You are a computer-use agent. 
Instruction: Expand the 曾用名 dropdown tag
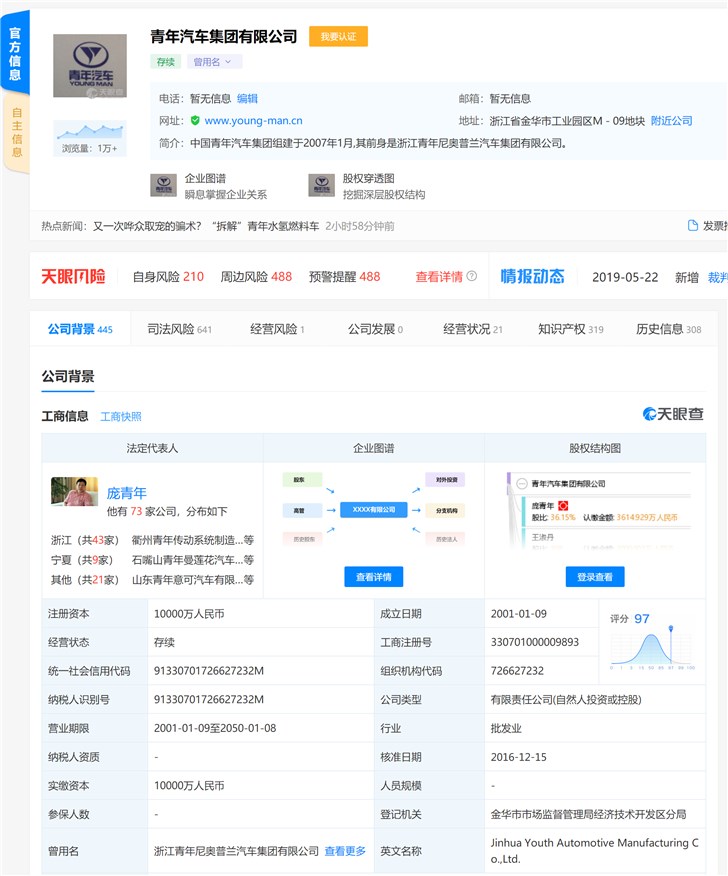coord(215,62)
